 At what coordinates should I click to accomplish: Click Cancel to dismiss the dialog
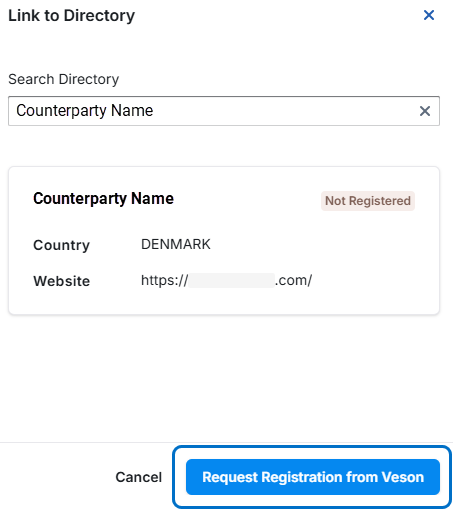pos(139,477)
